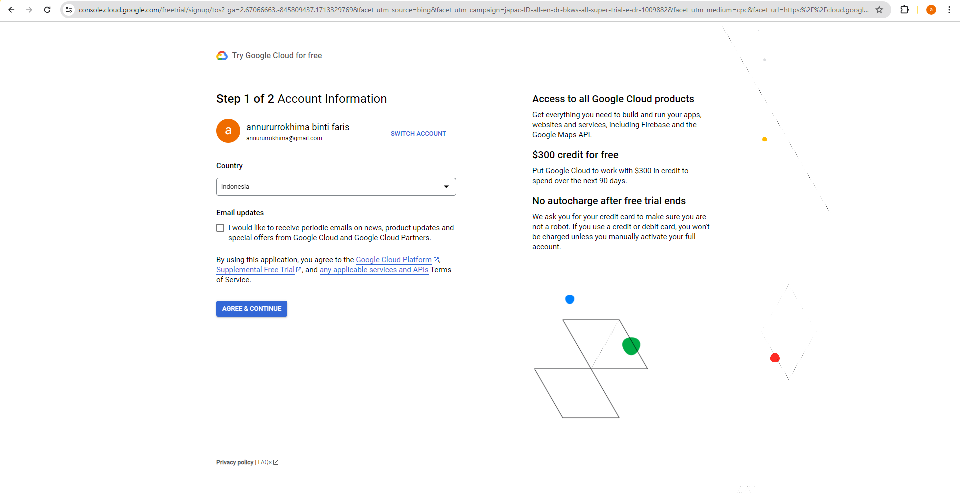Click account name 'annururrokhima binti faris'
Viewport: 960px width, 494px height.
(298, 127)
